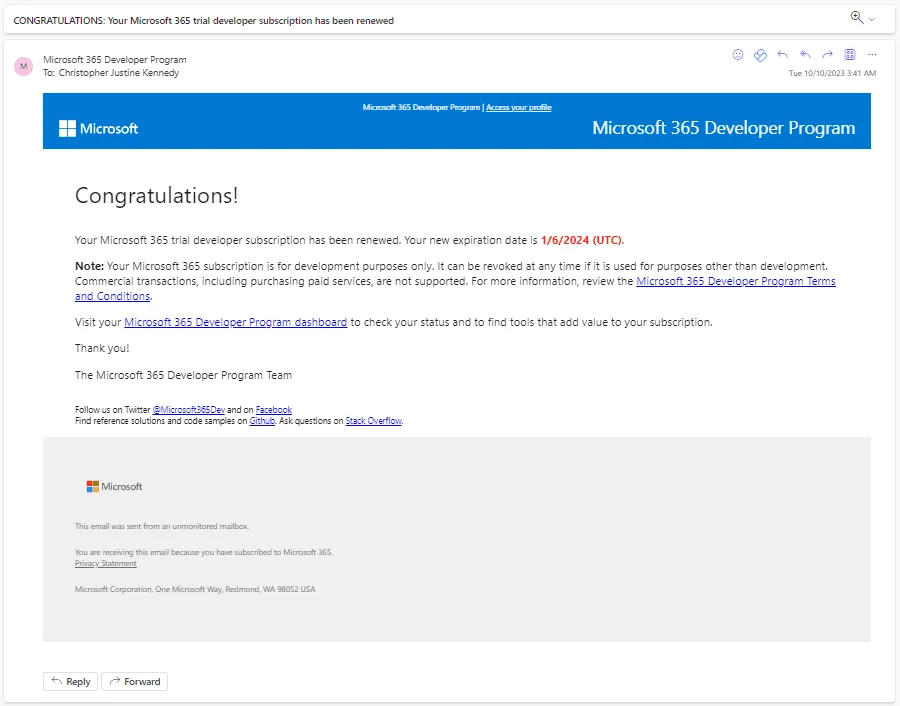The height and width of the screenshot is (706, 900).
Task: Click the colored Microsoft logo in footer
Action: click(114, 486)
